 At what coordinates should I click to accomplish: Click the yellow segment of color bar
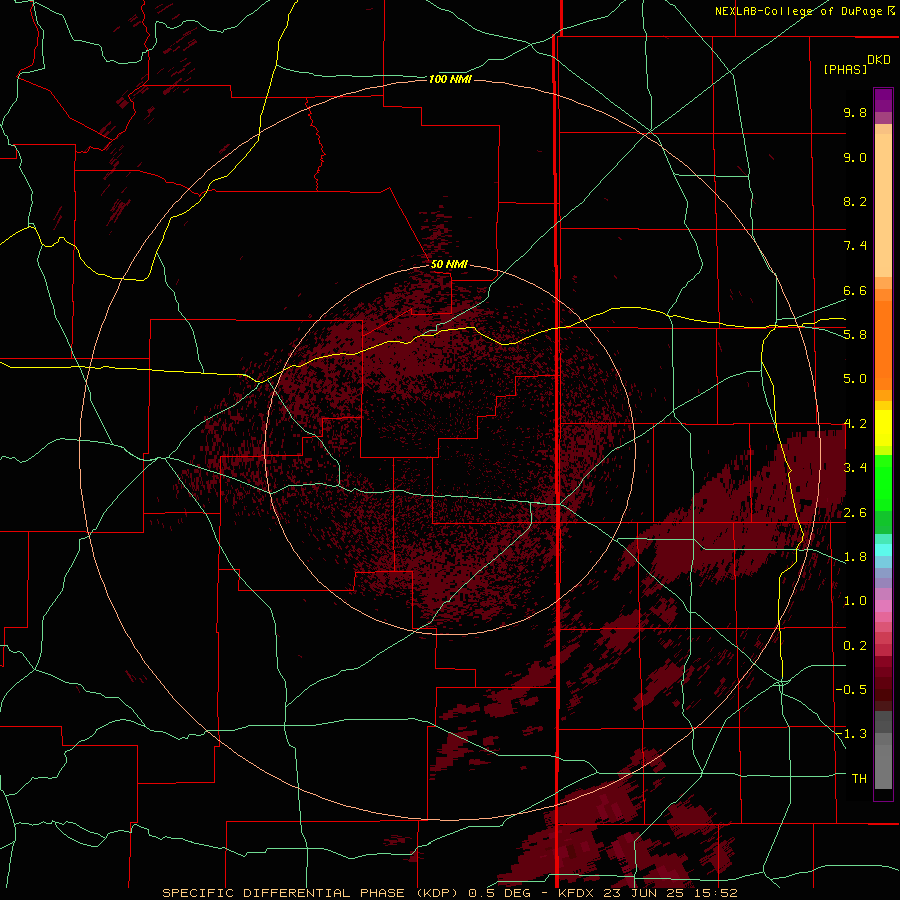pos(883,428)
